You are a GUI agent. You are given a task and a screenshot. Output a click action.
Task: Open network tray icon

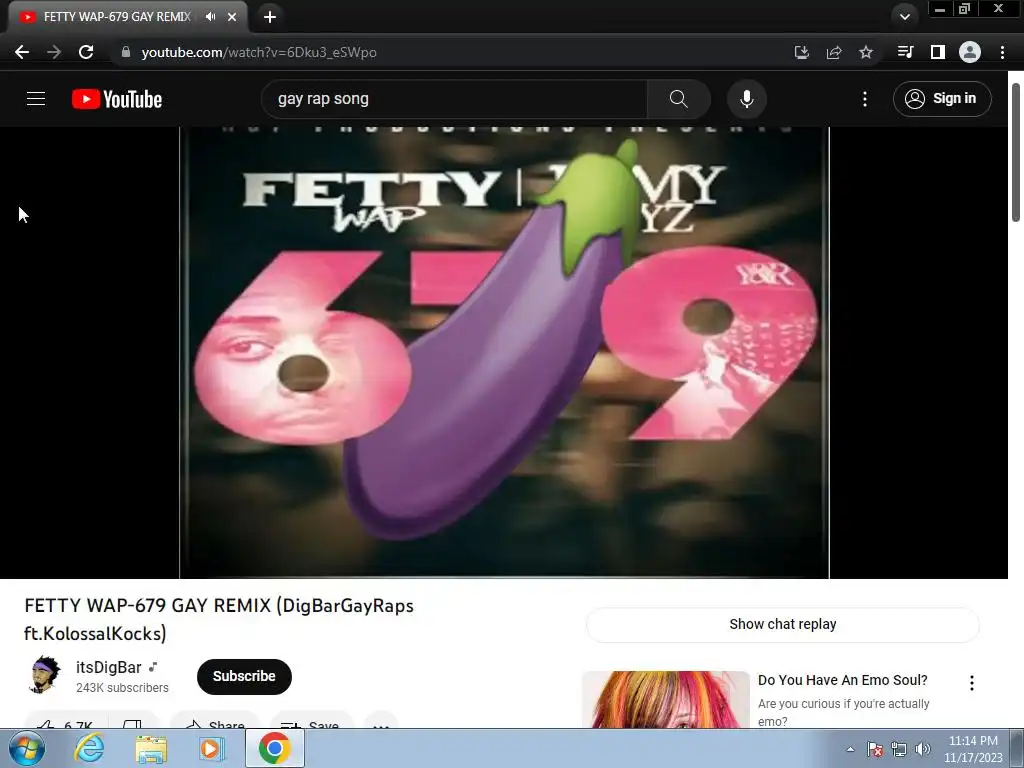click(x=899, y=750)
